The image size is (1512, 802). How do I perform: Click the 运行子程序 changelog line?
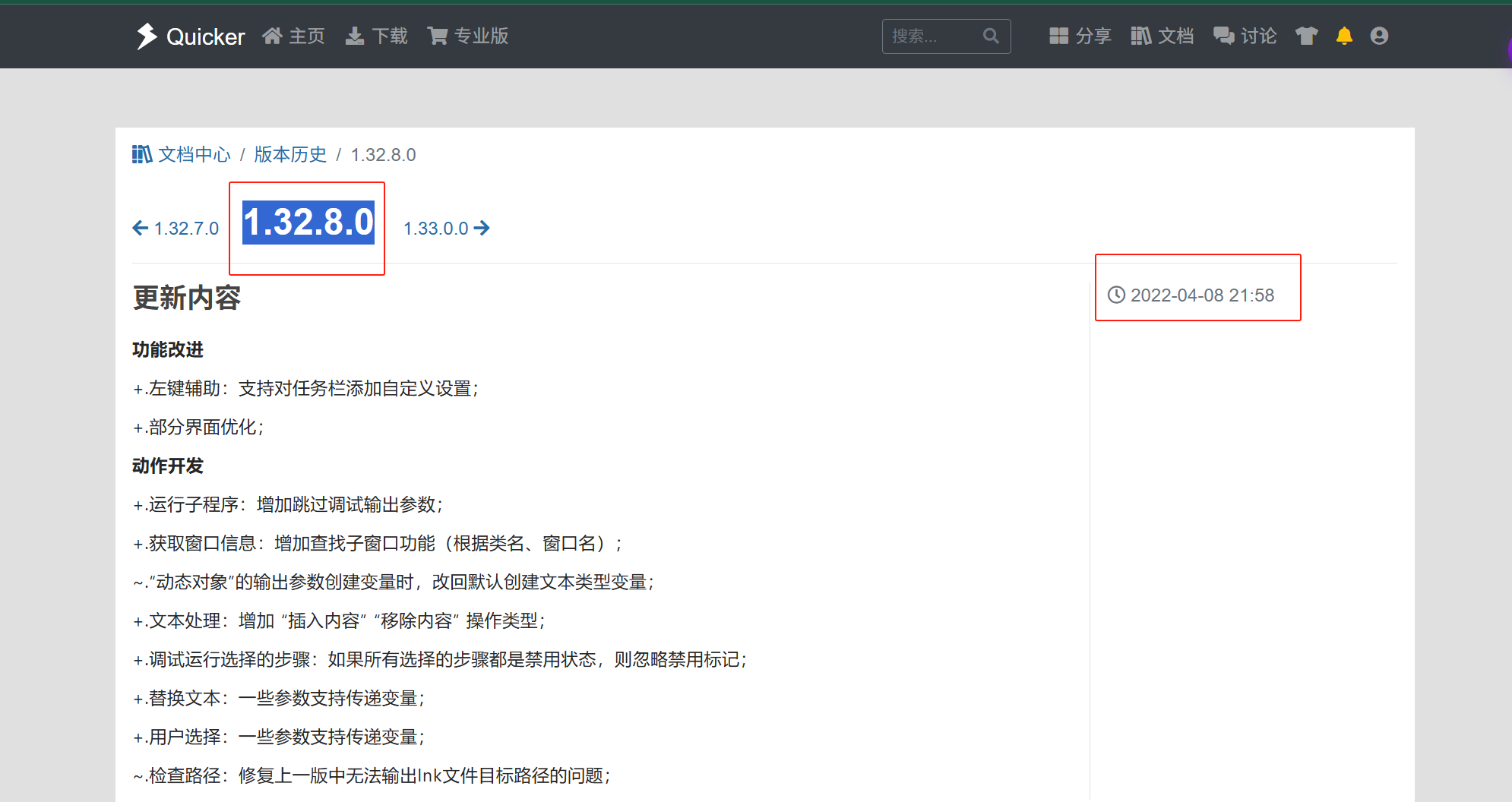tap(288, 505)
